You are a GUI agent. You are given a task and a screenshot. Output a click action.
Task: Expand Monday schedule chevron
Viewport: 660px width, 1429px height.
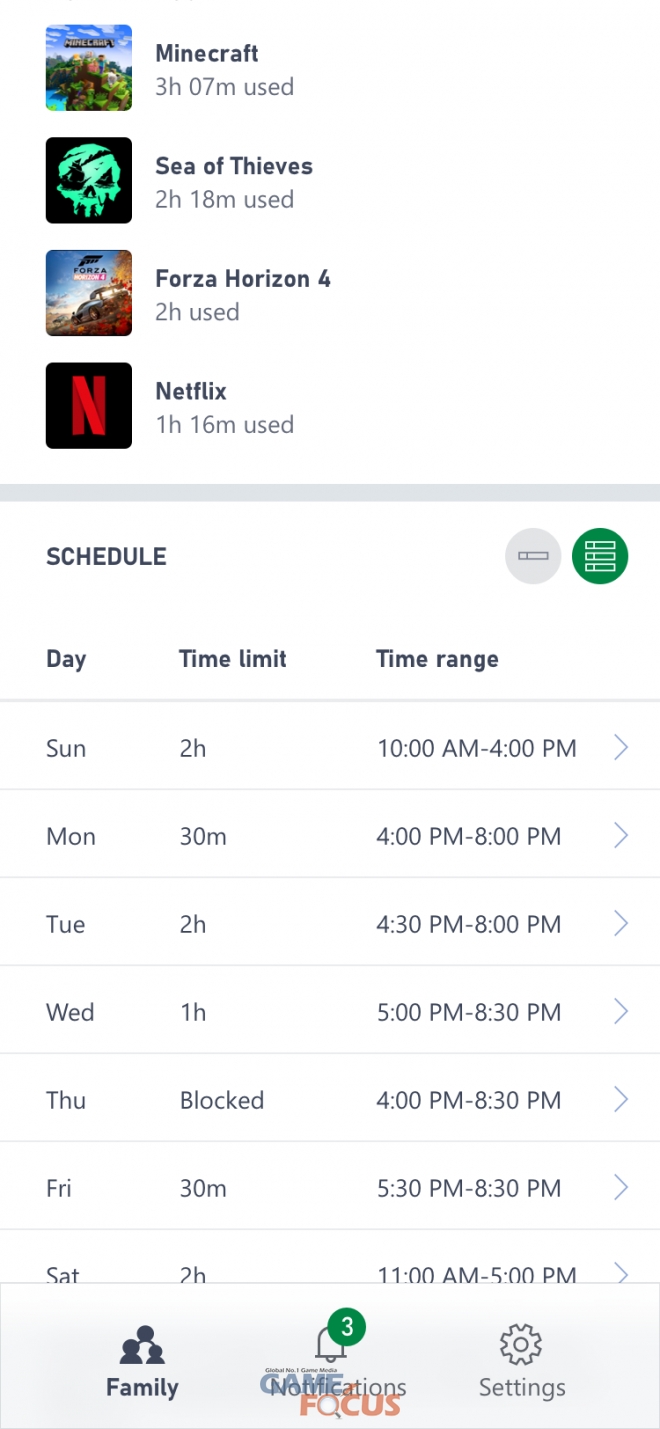(x=621, y=835)
